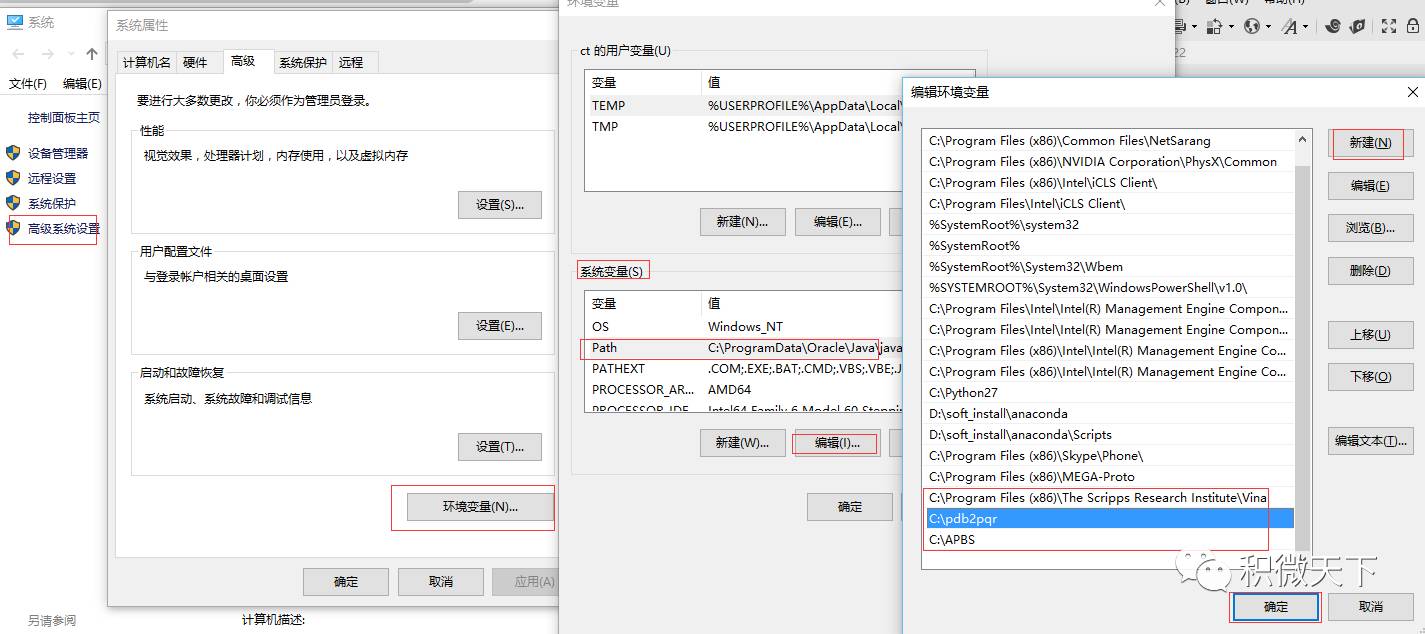
Task: Click 变量 column header in system variables
Action: [x=644, y=303]
